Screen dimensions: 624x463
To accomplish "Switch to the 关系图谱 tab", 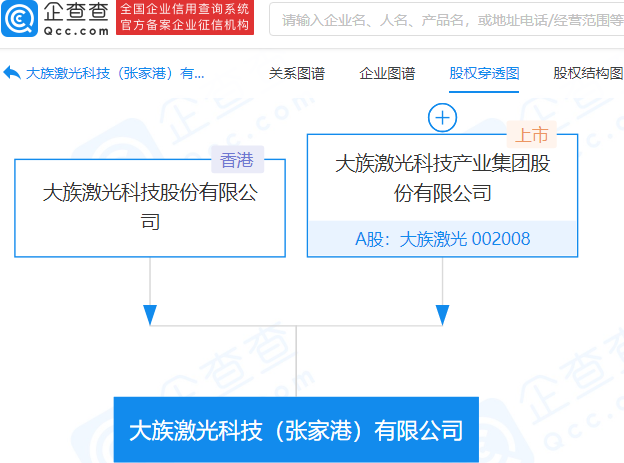I will coord(297,73).
